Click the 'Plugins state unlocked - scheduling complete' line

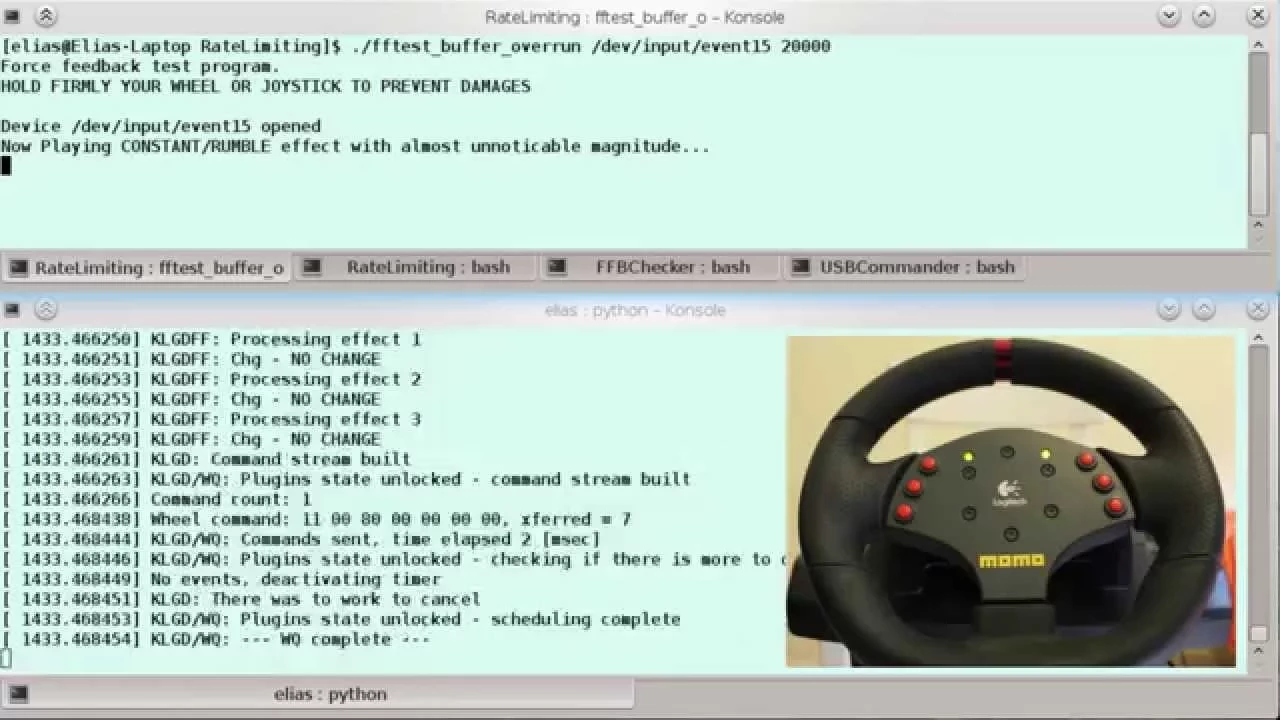(341, 619)
